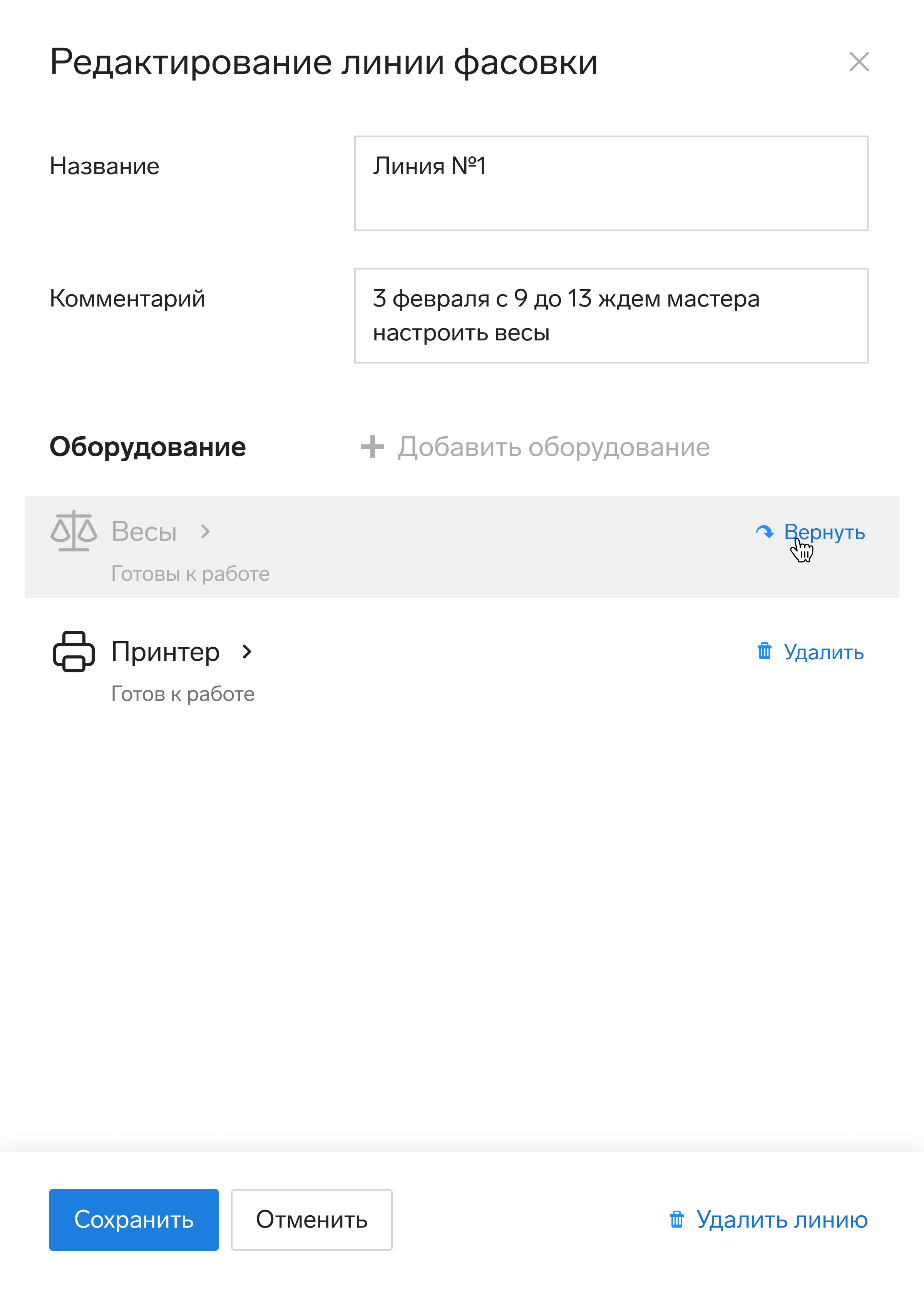This screenshot has height=1300, width=924.
Task: Click the trash icon beside Удалить
Action: (764, 652)
